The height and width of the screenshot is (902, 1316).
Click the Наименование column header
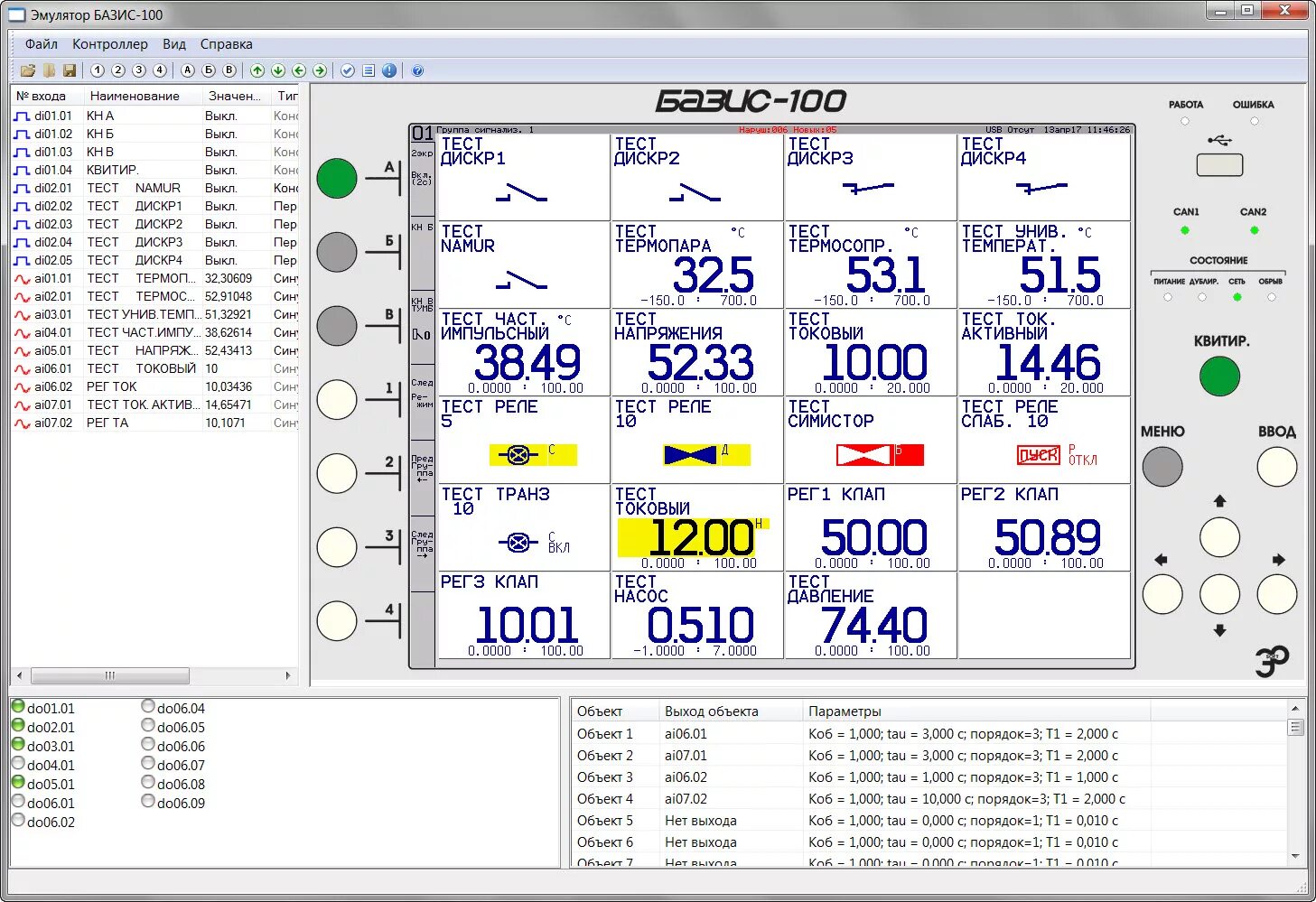tap(143, 96)
